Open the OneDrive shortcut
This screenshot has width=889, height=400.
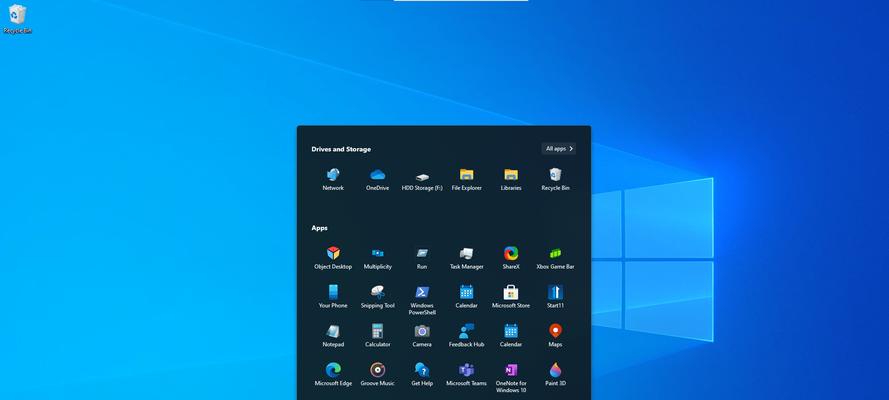(x=378, y=180)
